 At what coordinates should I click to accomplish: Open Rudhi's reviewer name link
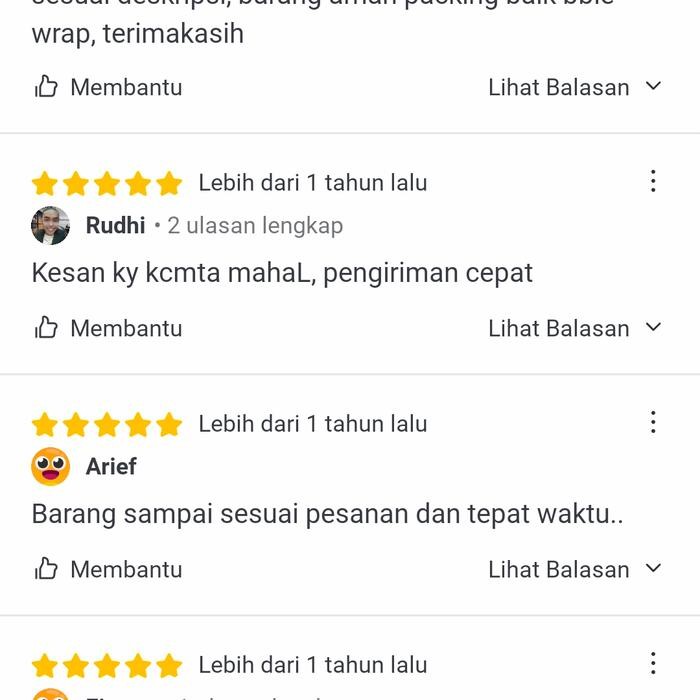pos(115,225)
